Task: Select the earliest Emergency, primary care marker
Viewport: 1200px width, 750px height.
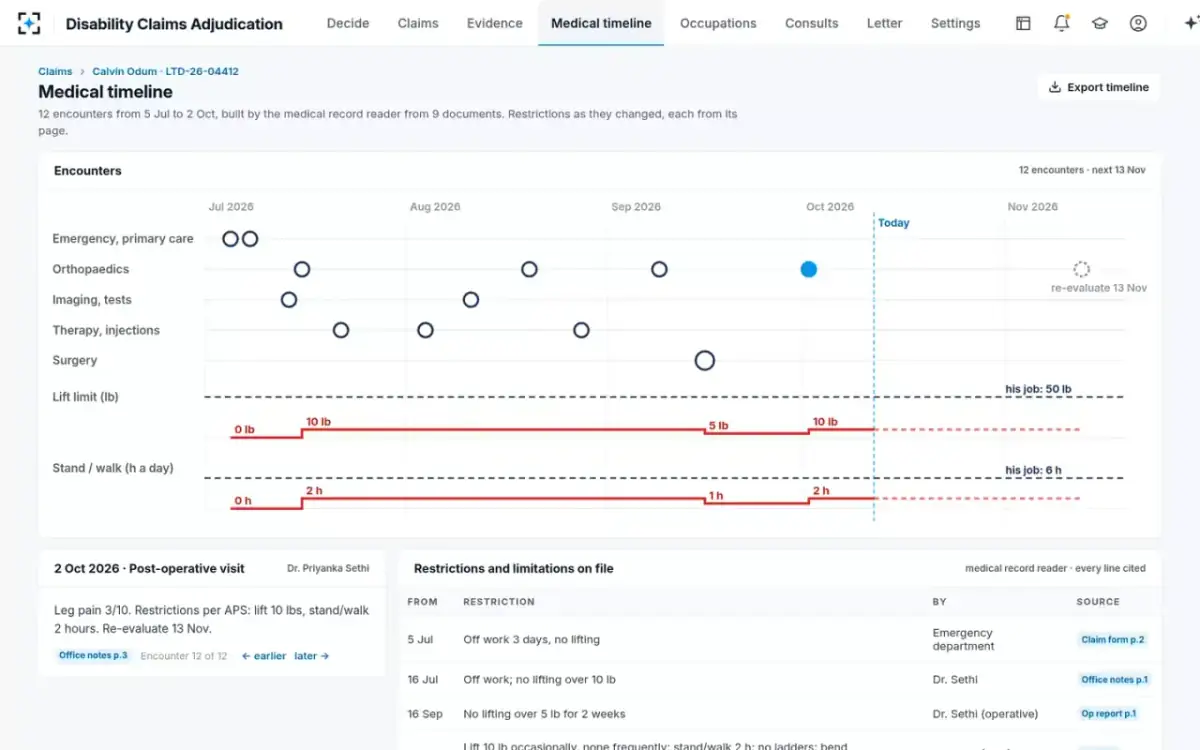Action: click(230, 239)
